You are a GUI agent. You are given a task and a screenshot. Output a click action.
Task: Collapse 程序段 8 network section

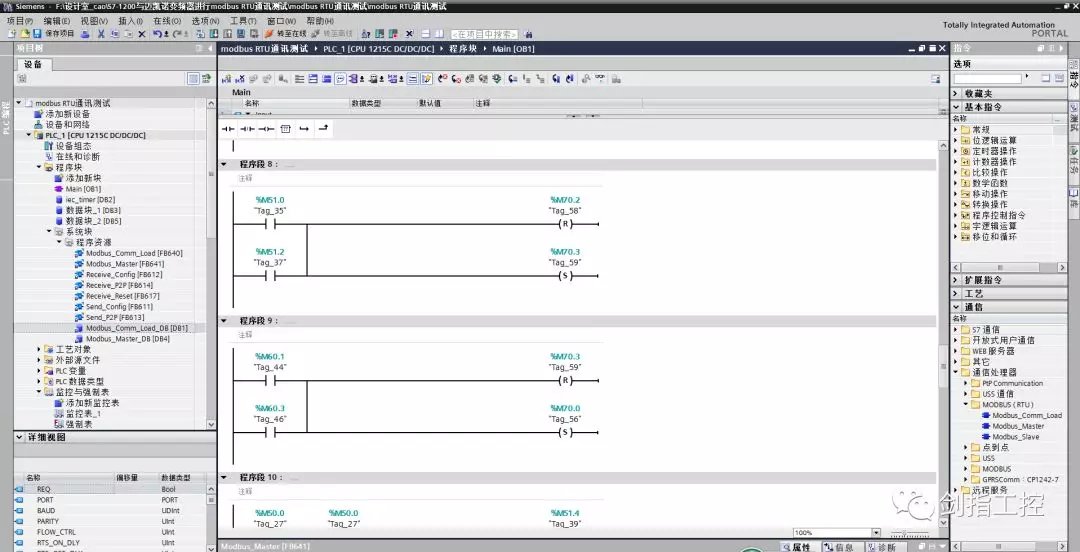(x=224, y=163)
